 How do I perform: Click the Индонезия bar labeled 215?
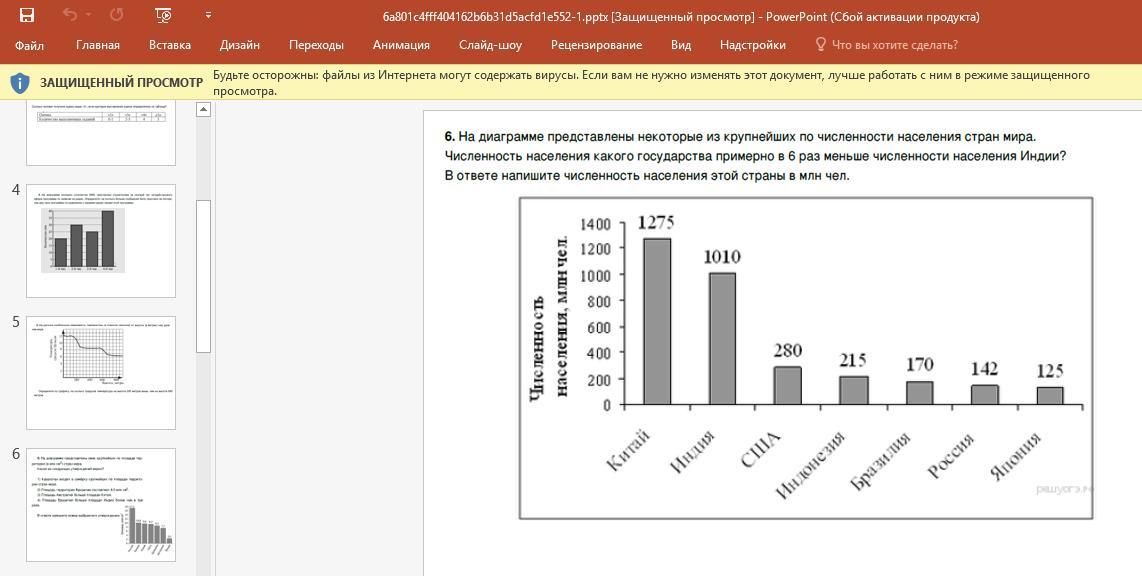(854, 390)
